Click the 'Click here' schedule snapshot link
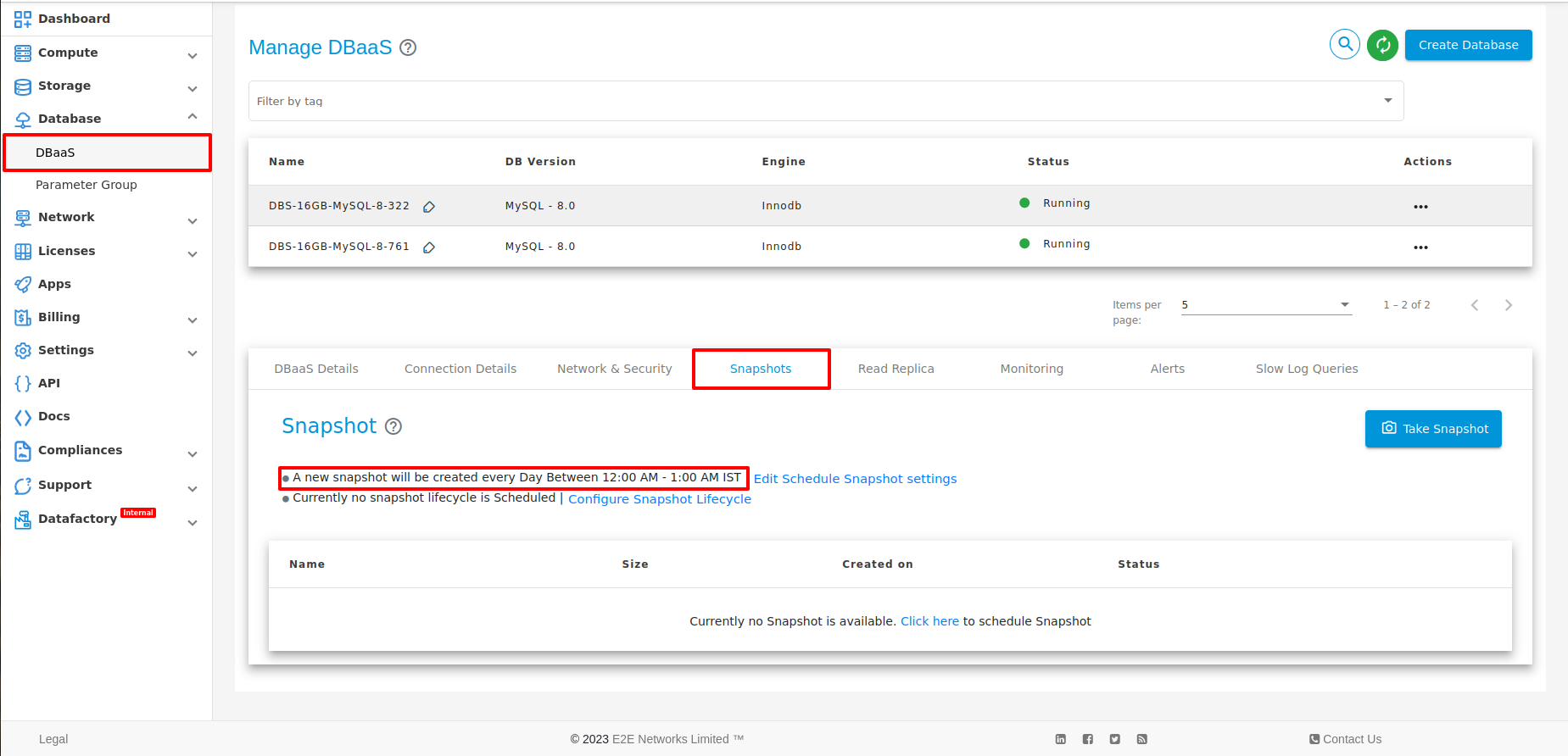Screen dimensions: 1568x756 pyautogui.click(x=929, y=621)
